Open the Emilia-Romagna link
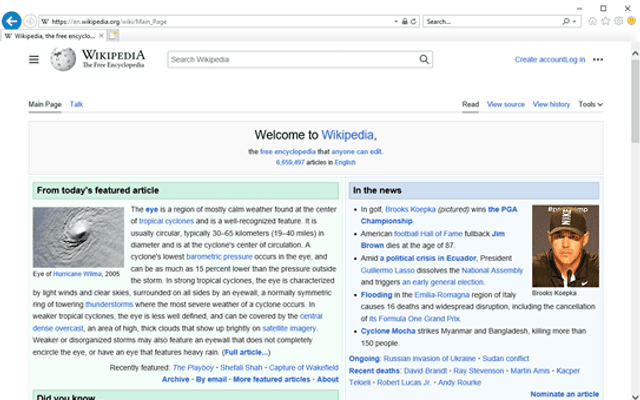This screenshot has width=640, height=400. [442, 295]
